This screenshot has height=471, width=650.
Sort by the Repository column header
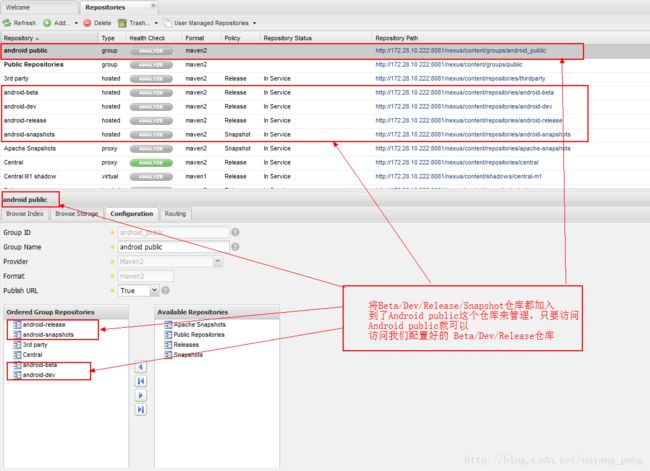click(x=50, y=38)
